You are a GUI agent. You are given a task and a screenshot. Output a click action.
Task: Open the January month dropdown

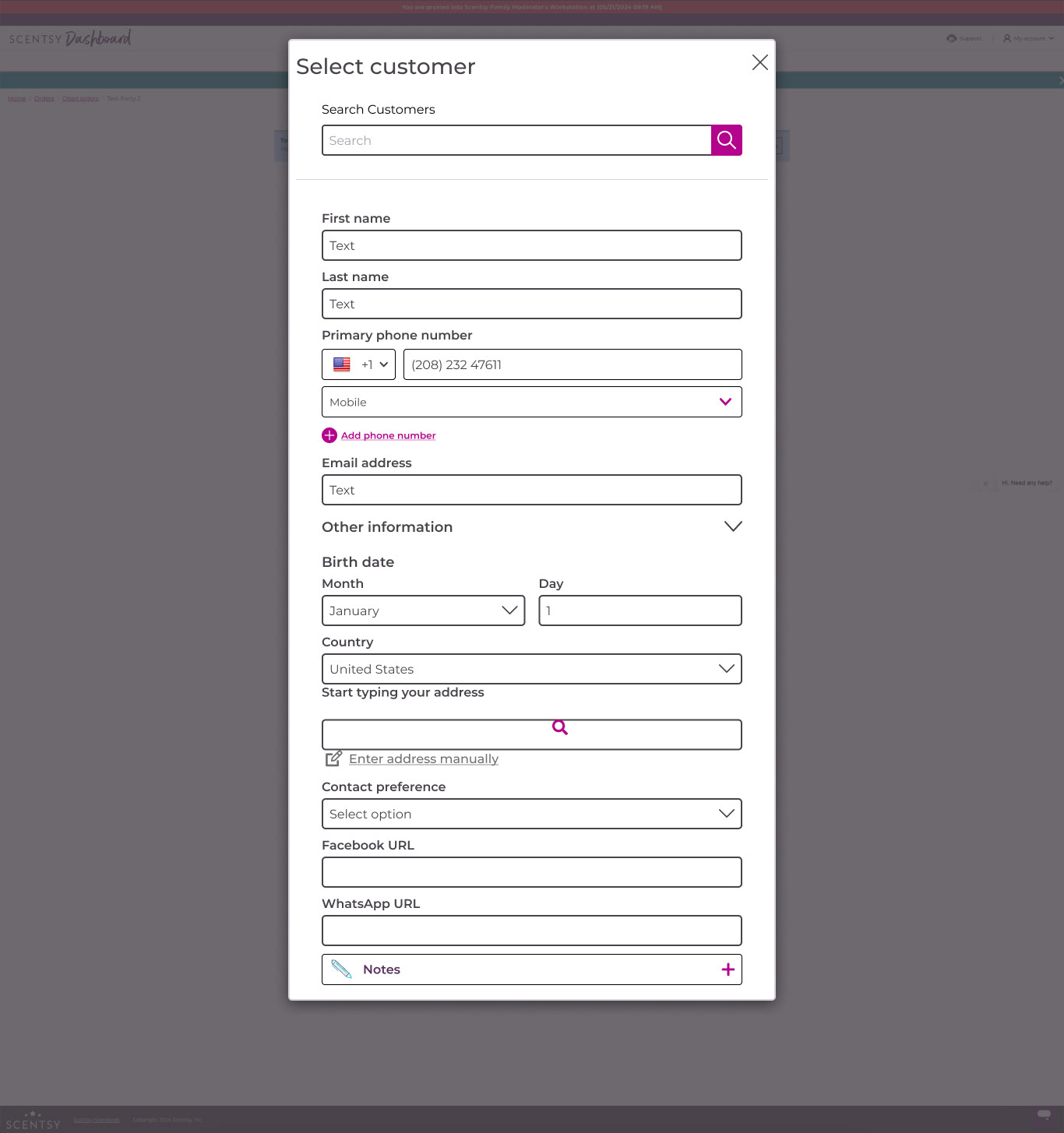[424, 610]
